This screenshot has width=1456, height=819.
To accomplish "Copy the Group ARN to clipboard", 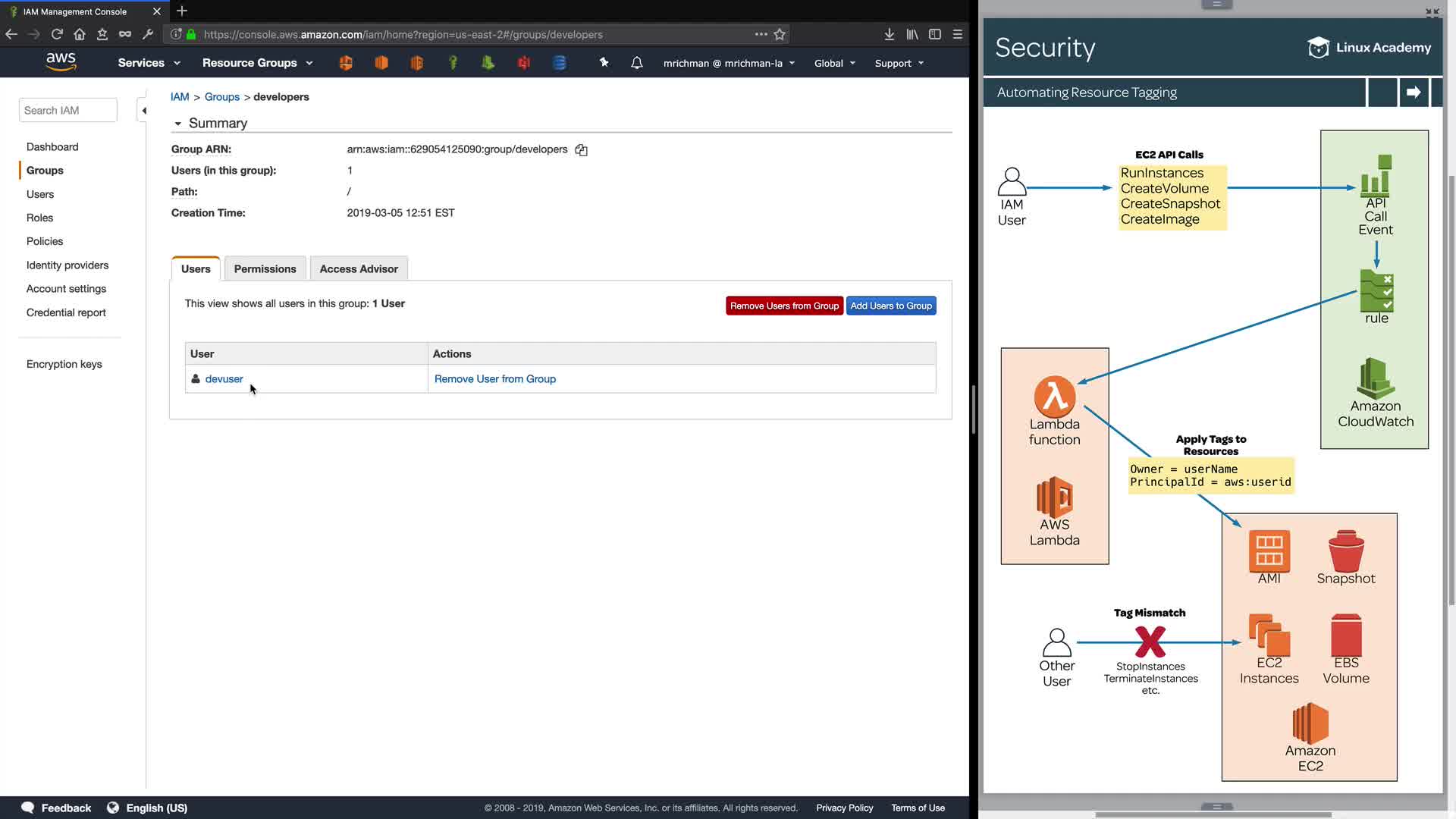I will click(581, 150).
